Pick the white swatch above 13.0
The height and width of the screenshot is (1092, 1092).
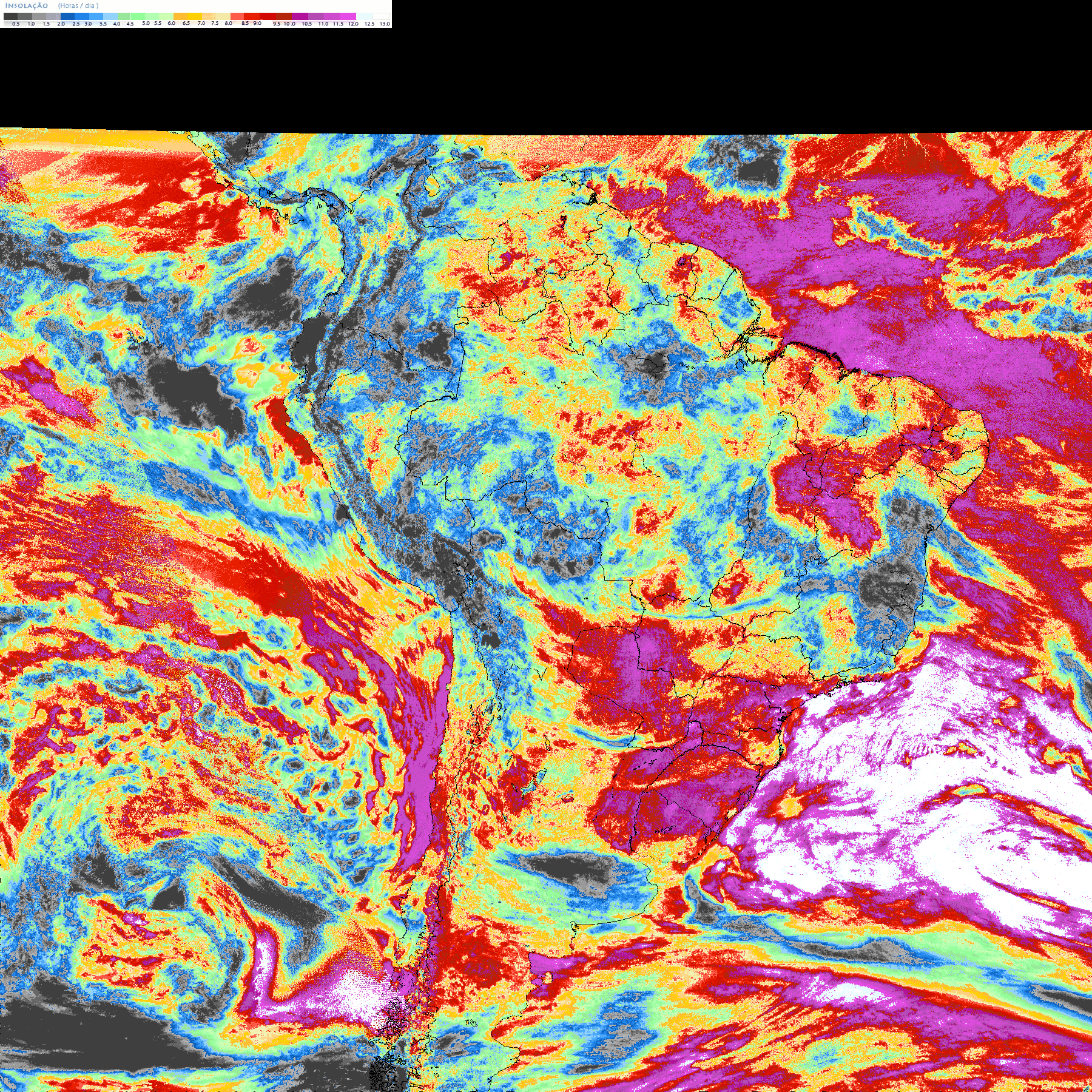[x=381, y=16]
